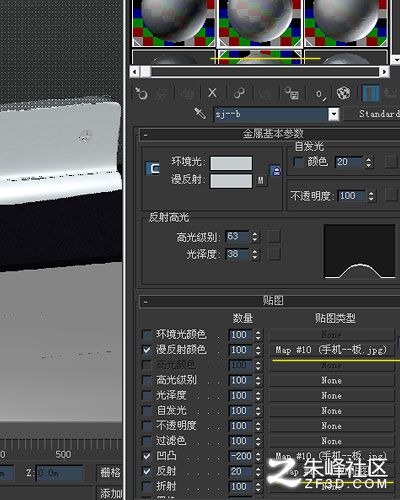
Task: Click the Put to Library icon
Action: (291, 93)
